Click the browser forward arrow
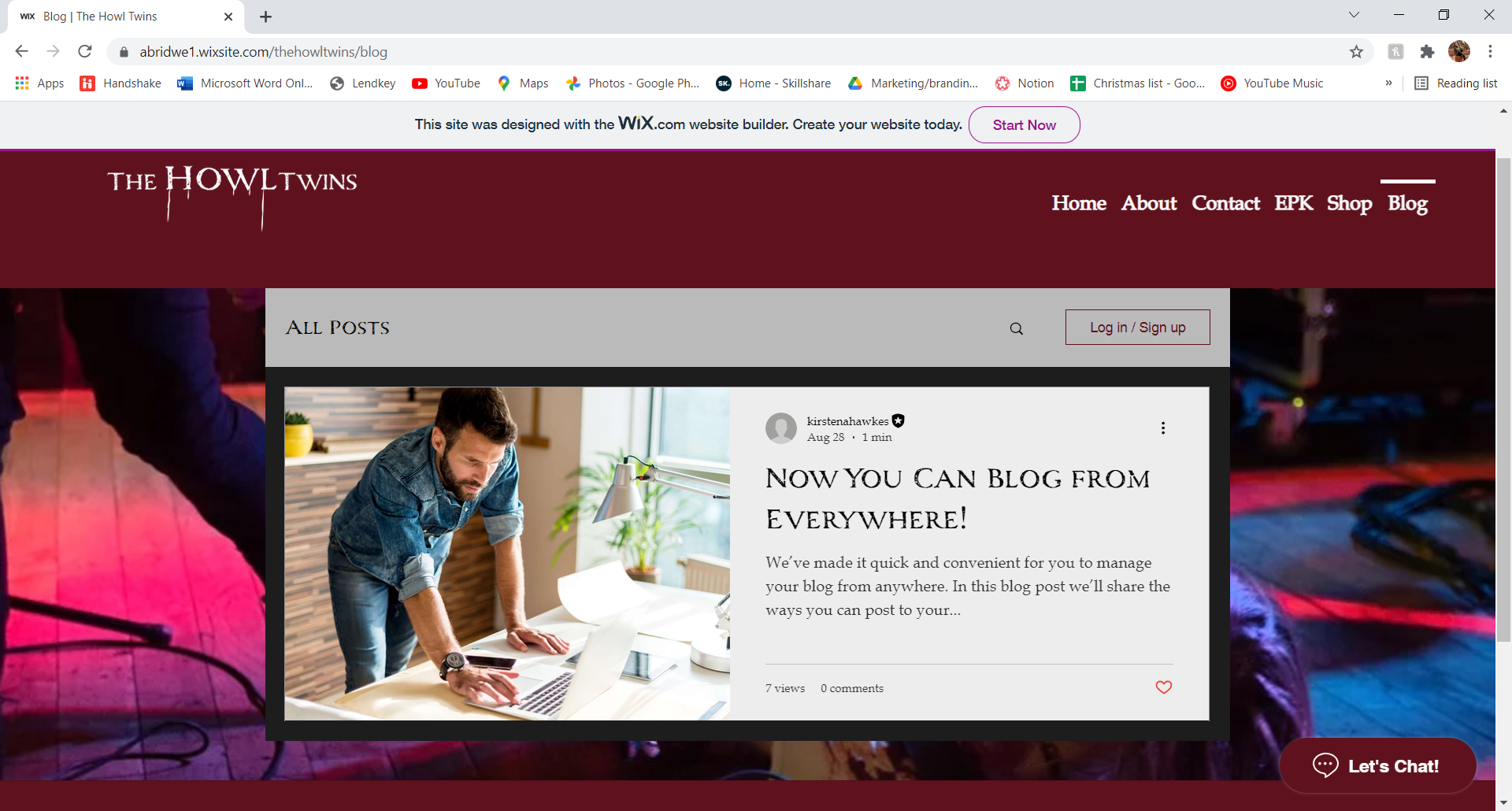Image resolution: width=1512 pixels, height=811 pixels. 53,51
